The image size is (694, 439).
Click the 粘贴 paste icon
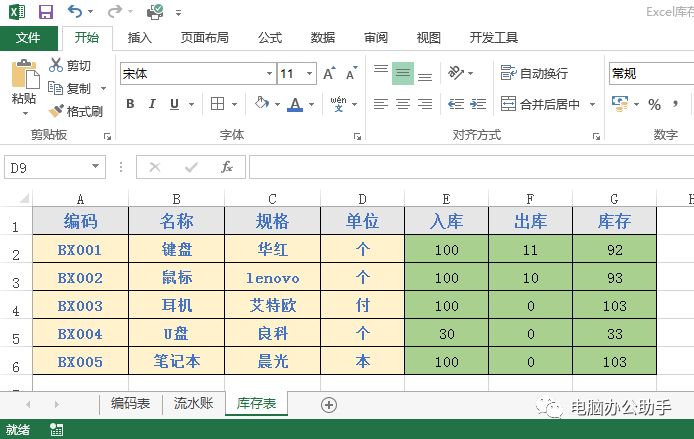click(25, 75)
